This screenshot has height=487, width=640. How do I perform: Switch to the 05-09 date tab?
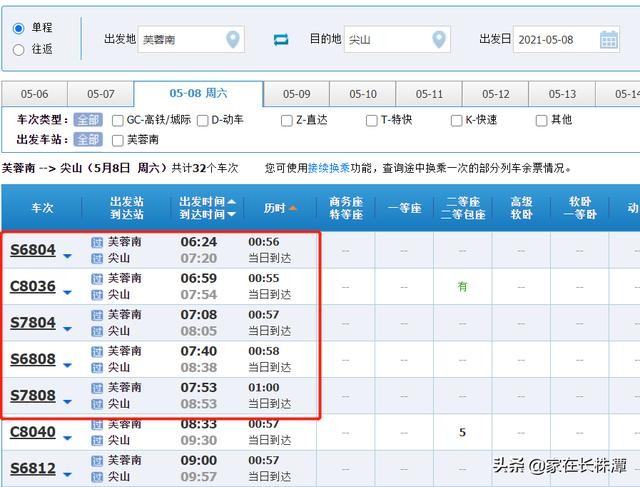pyautogui.click(x=296, y=94)
